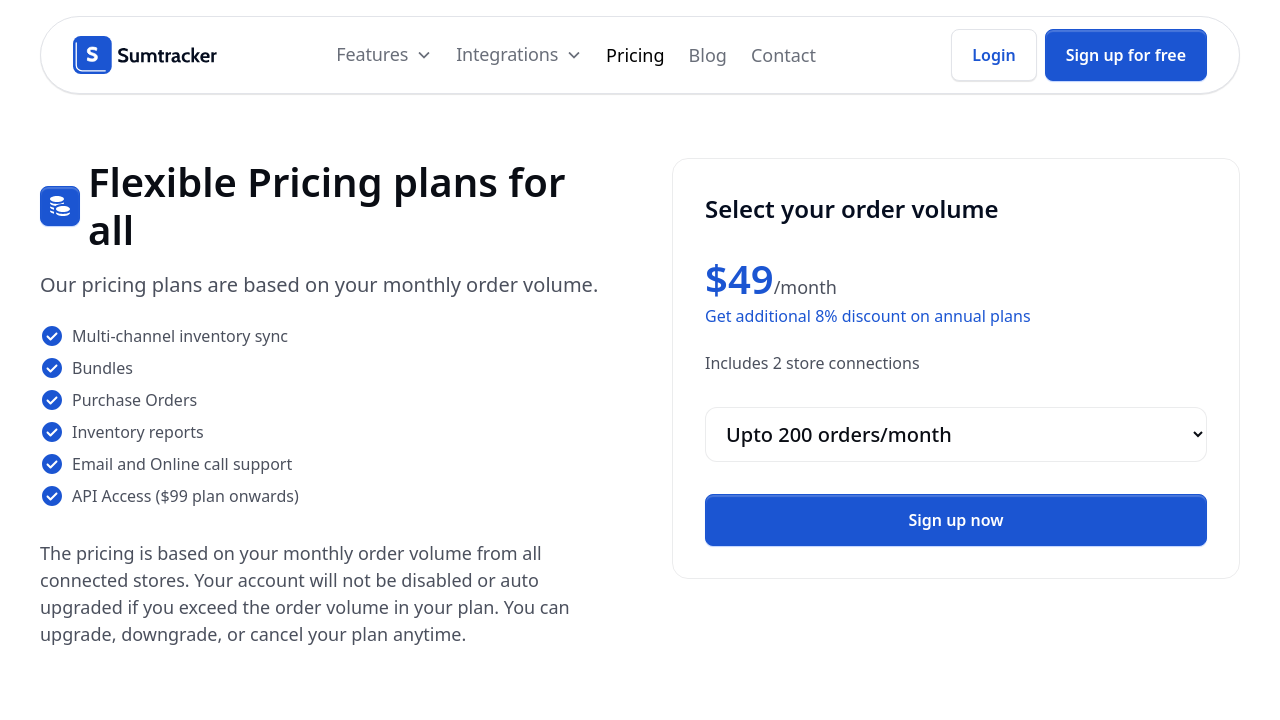The height and width of the screenshot is (720, 1280).
Task: Open the Contact page link
Action: [x=783, y=55]
